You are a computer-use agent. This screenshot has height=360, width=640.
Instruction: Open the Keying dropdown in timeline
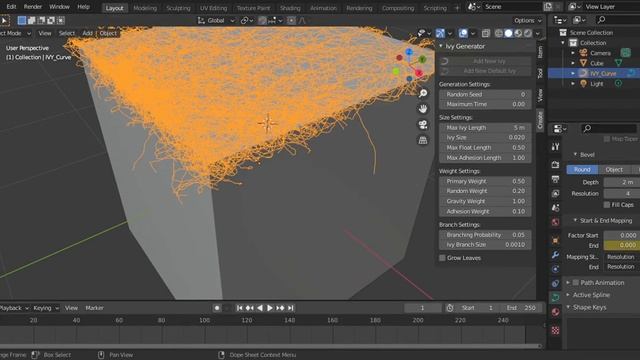pos(46,308)
